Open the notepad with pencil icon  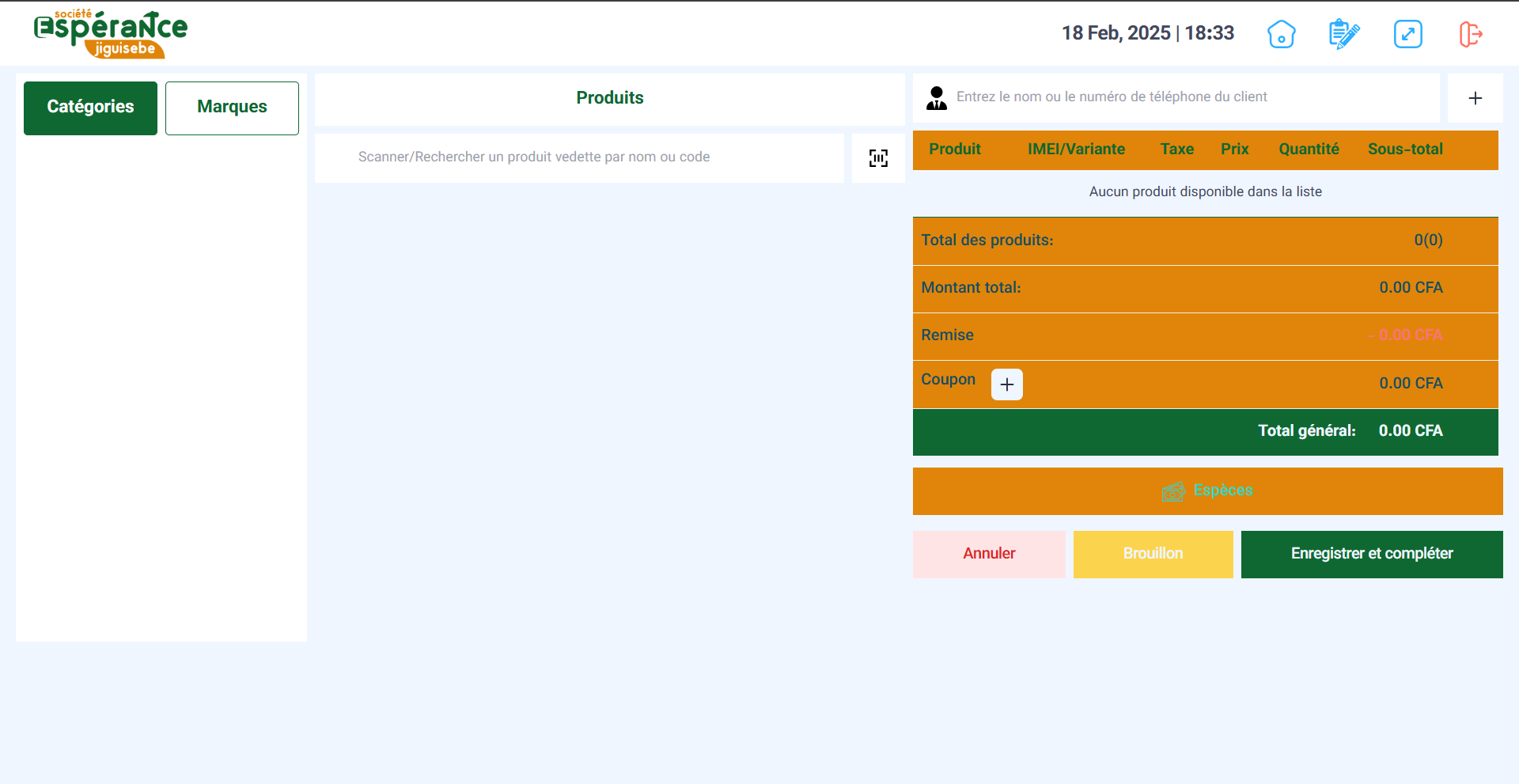pyautogui.click(x=1343, y=34)
